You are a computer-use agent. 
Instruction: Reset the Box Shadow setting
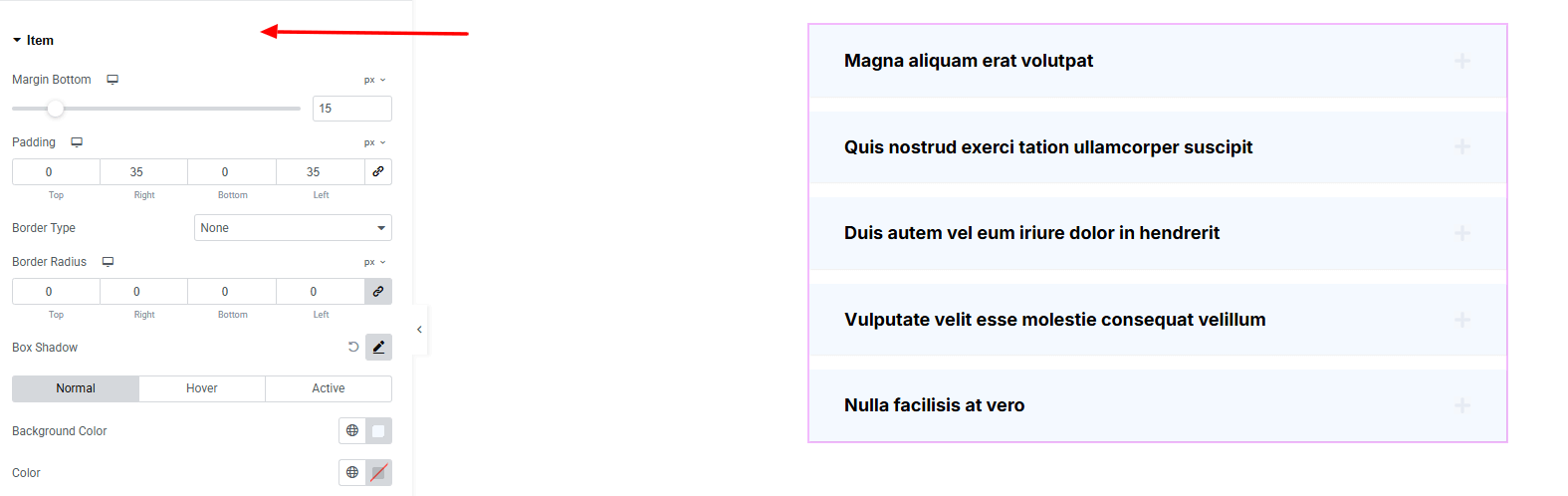coord(353,348)
